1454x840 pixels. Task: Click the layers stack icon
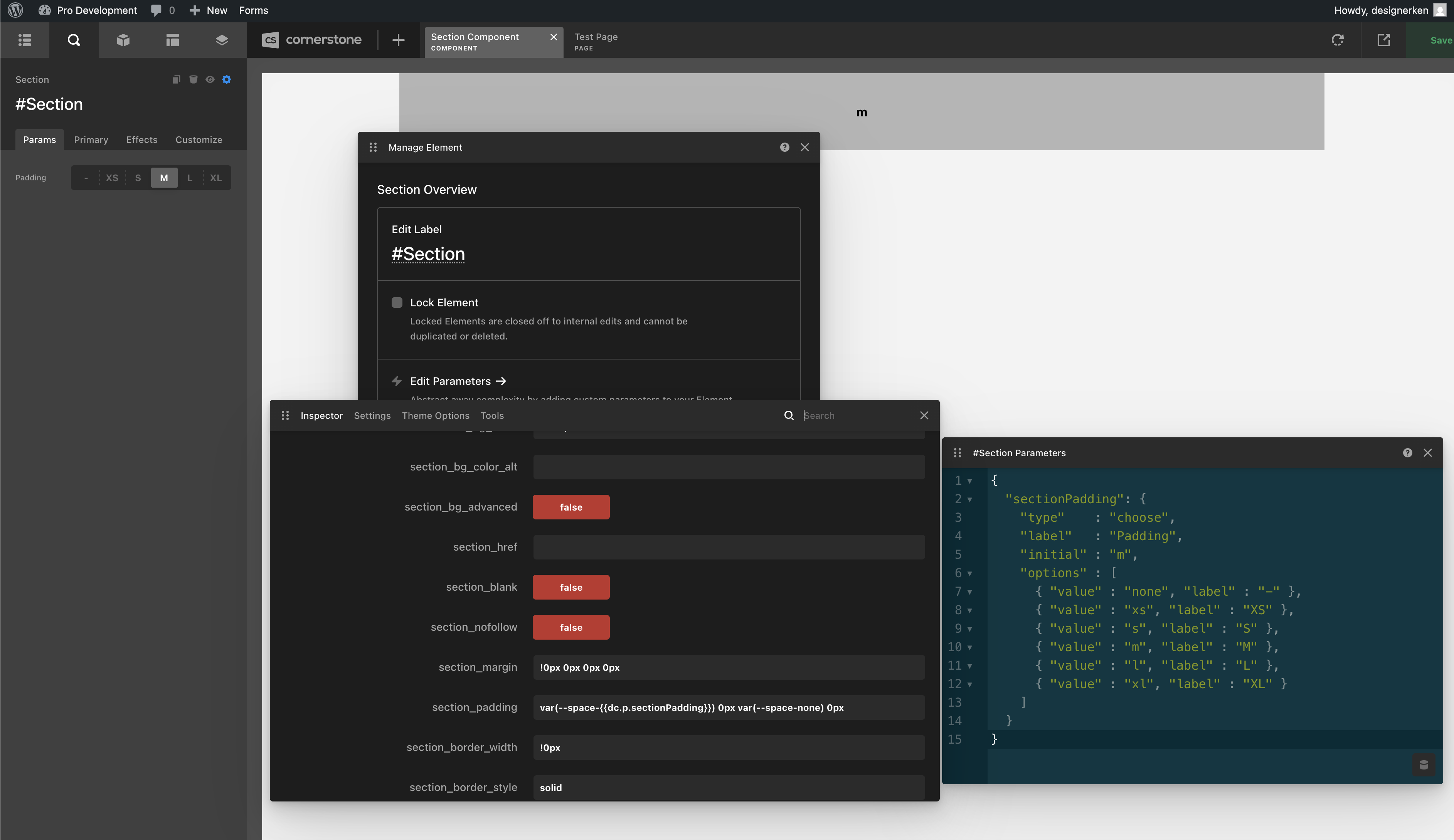pyautogui.click(x=222, y=40)
